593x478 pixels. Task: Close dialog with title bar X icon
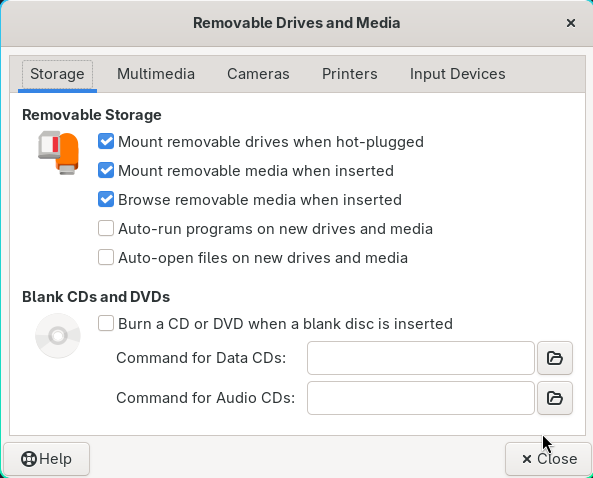coord(571,23)
